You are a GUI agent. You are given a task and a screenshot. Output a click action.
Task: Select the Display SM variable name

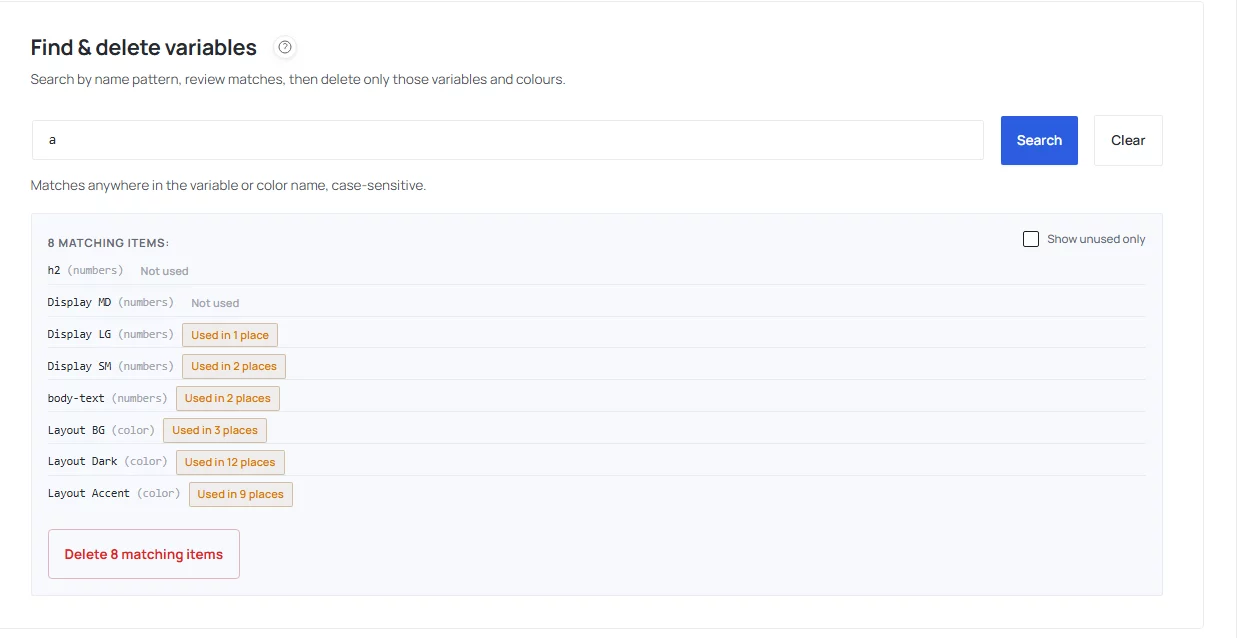(79, 366)
